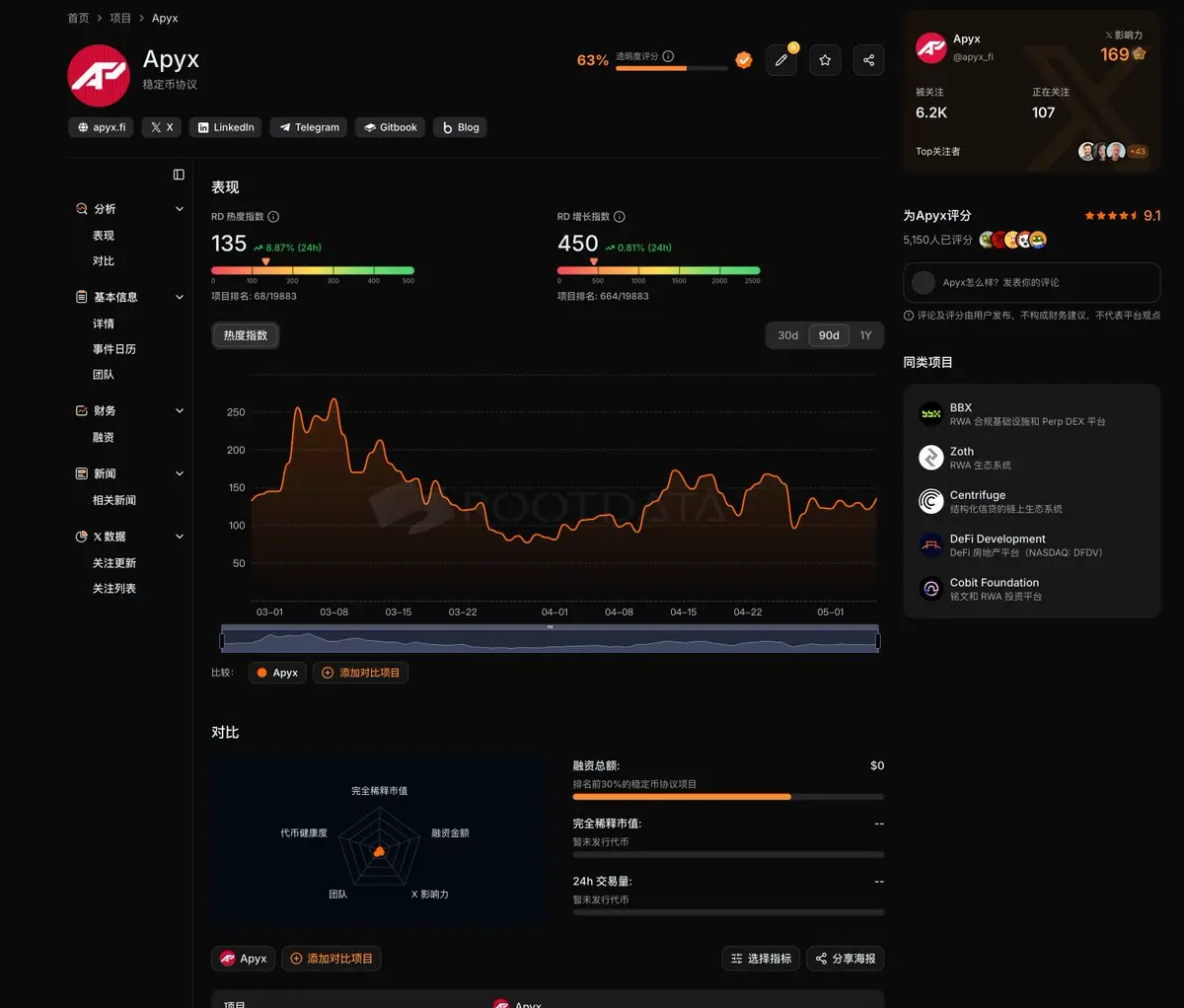1184x1008 pixels.
Task: Click the RD 增长指数 info icon
Action: [x=619, y=217]
